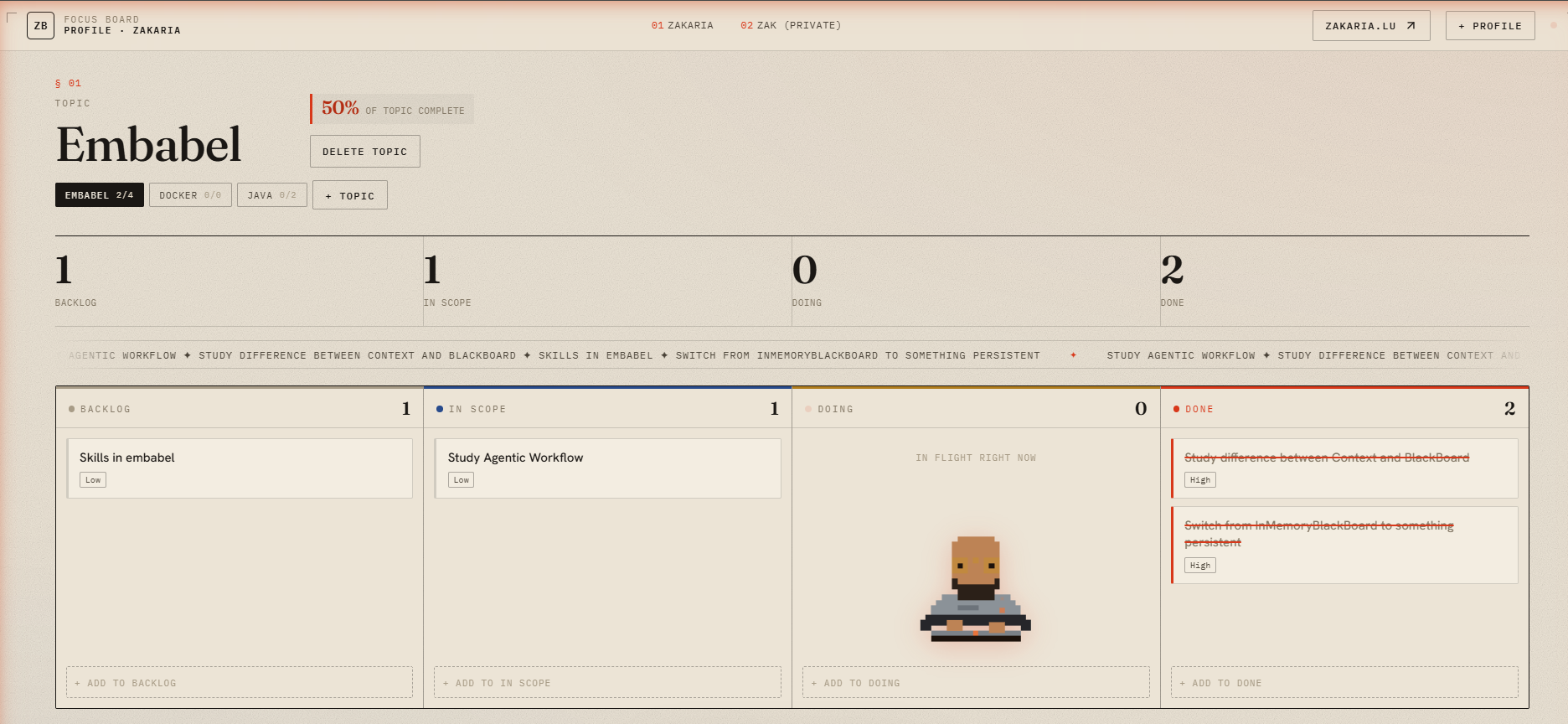Click the + PROFILE button
1568x724 pixels.
[x=1490, y=26]
